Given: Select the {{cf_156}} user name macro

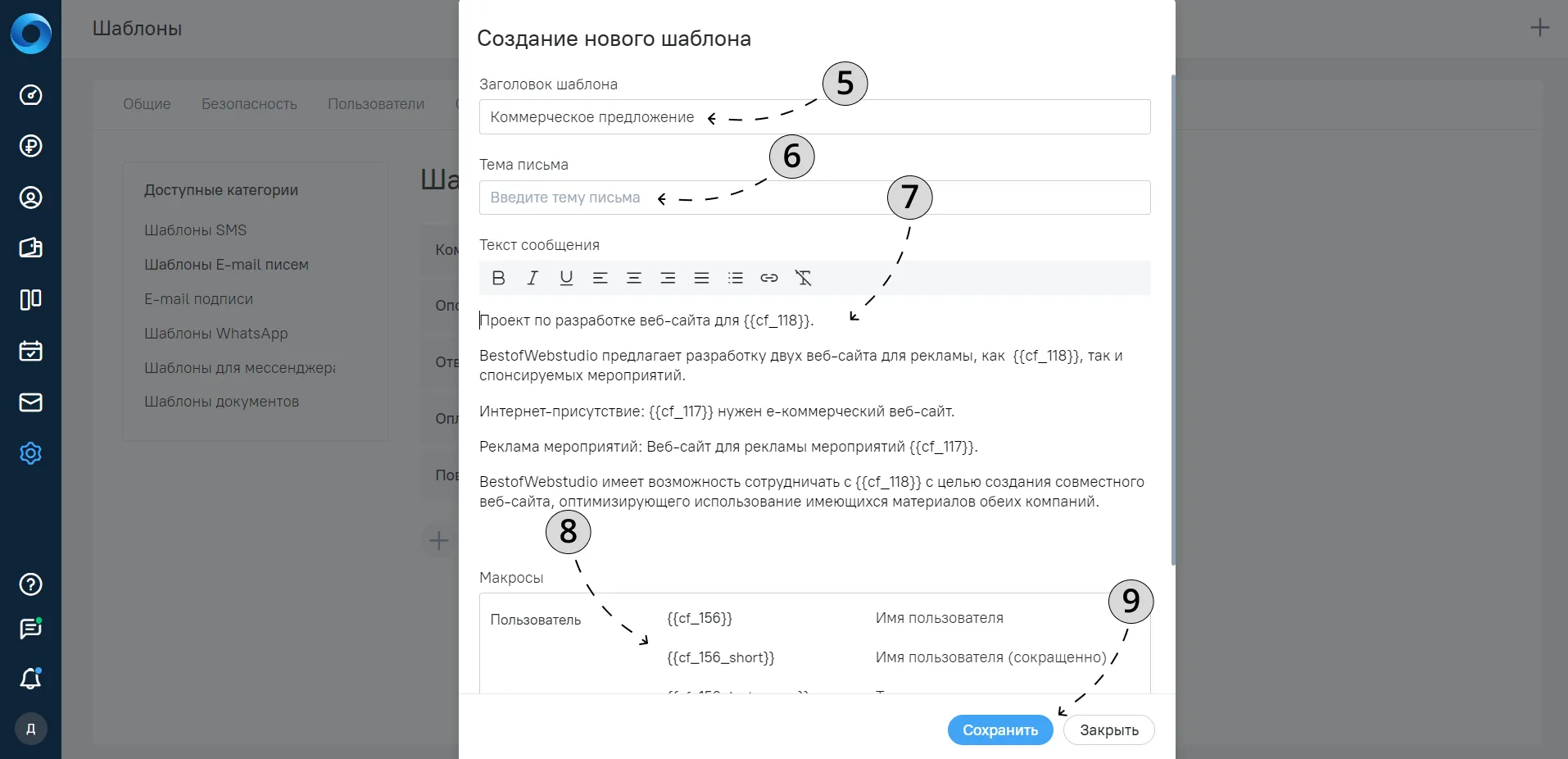Looking at the screenshot, I should tap(700, 618).
